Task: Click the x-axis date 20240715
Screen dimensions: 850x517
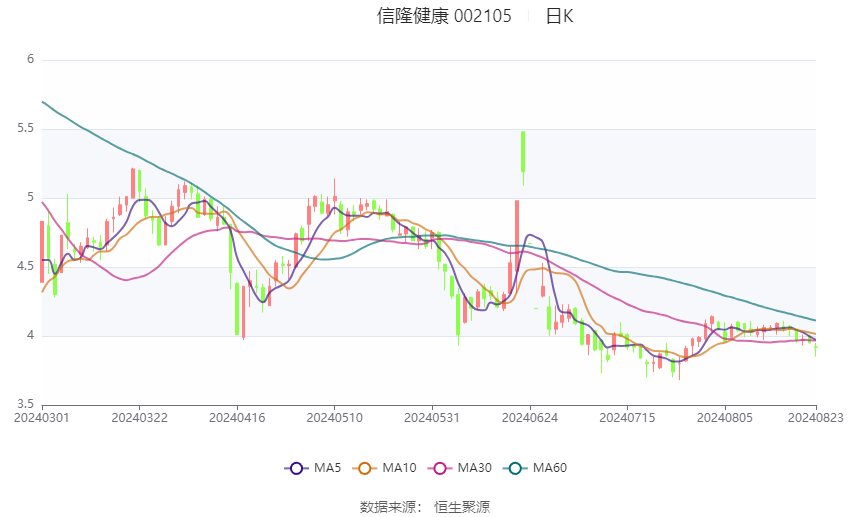Action: coord(627,418)
